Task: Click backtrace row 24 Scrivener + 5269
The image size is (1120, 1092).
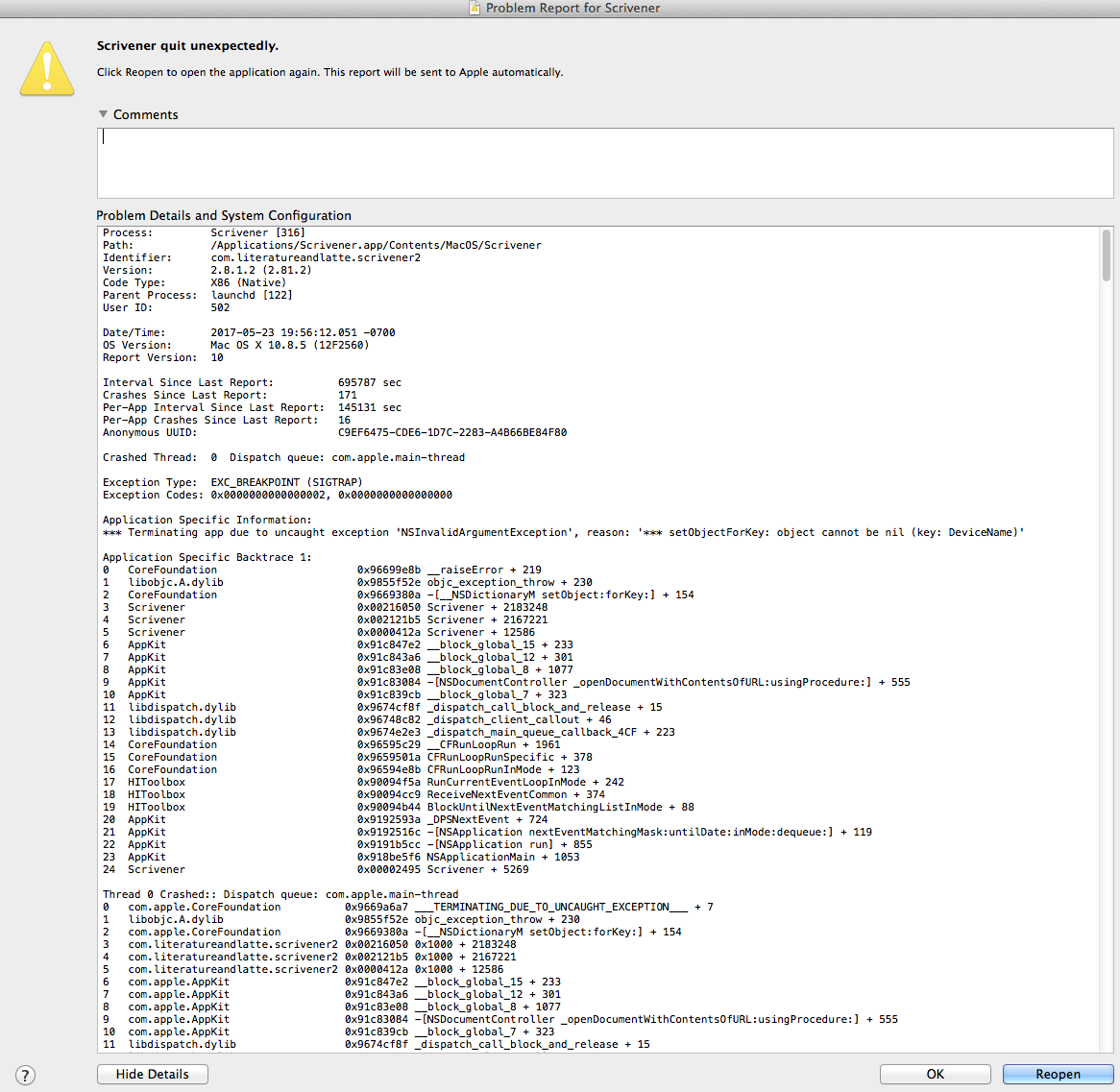Action: coord(316,870)
